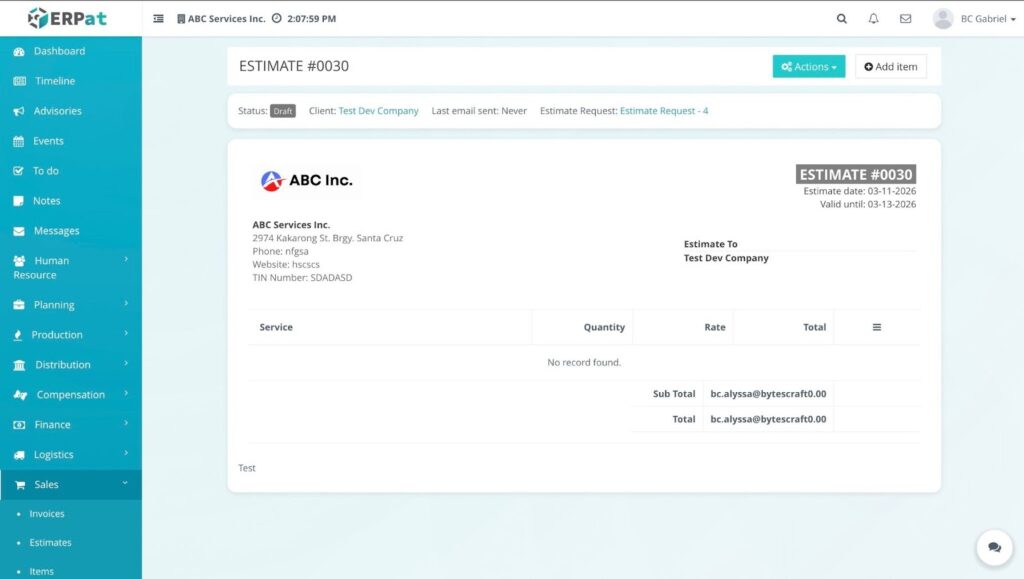This screenshot has width=1024, height=579.
Task: Click the ERPat logo
Action: click(x=66, y=18)
